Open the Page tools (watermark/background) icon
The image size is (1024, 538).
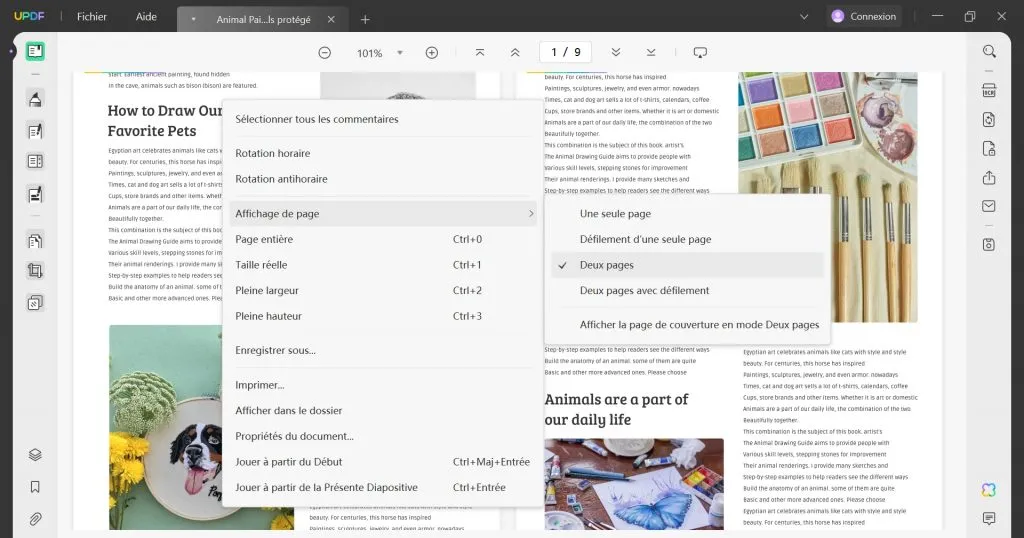click(35, 303)
